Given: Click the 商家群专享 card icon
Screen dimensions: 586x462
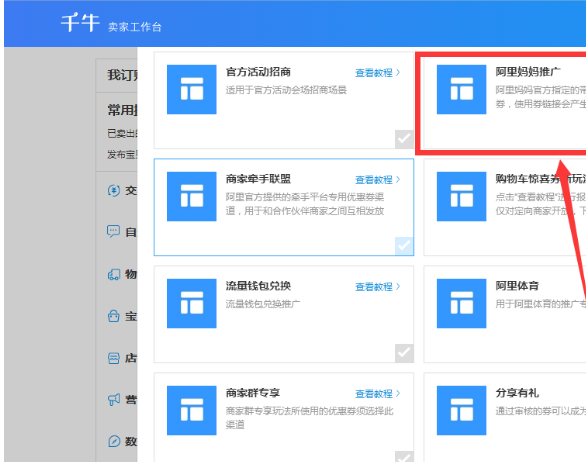Looking at the screenshot, I should point(191,410).
